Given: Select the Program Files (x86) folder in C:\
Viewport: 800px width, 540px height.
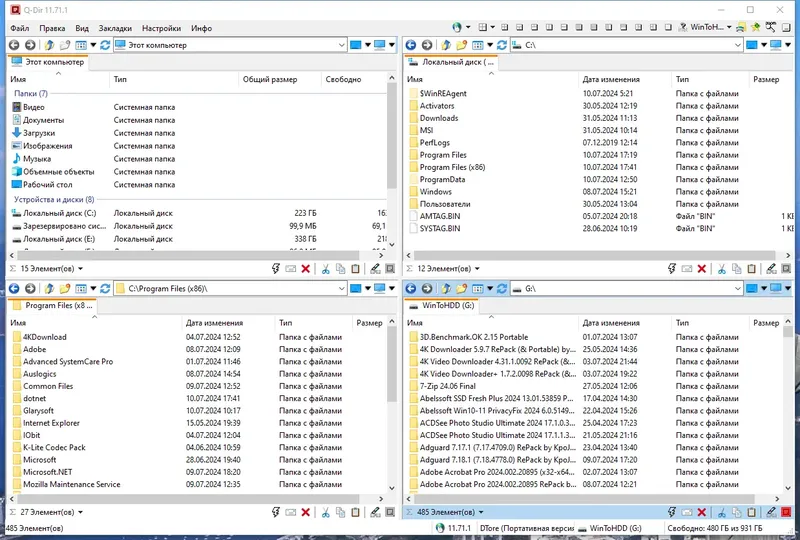Looking at the screenshot, I should [452, 167].
